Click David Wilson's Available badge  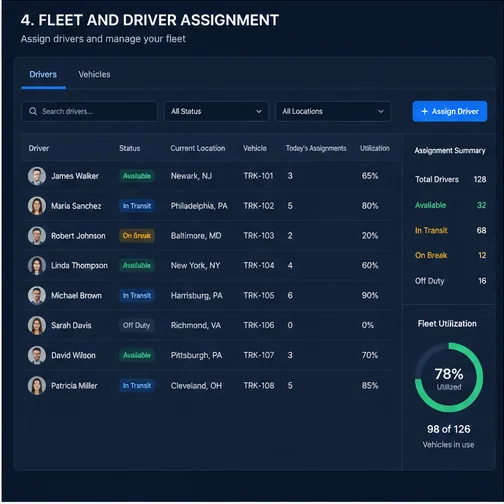point(137,355)
